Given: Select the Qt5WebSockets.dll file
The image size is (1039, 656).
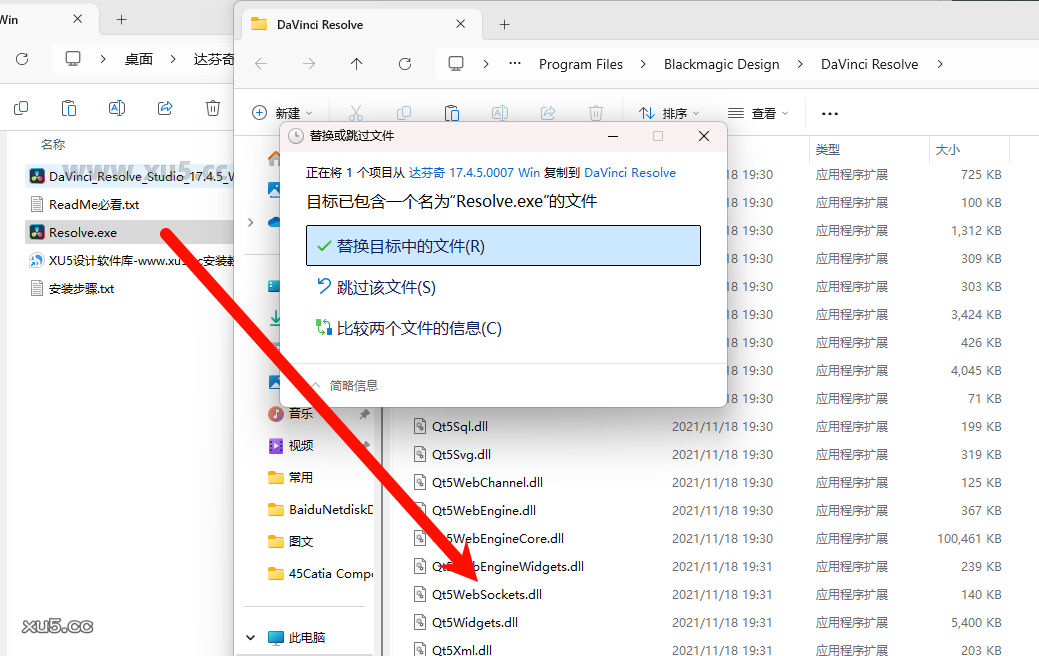Looking at the screenshot, I should (489, 593).
